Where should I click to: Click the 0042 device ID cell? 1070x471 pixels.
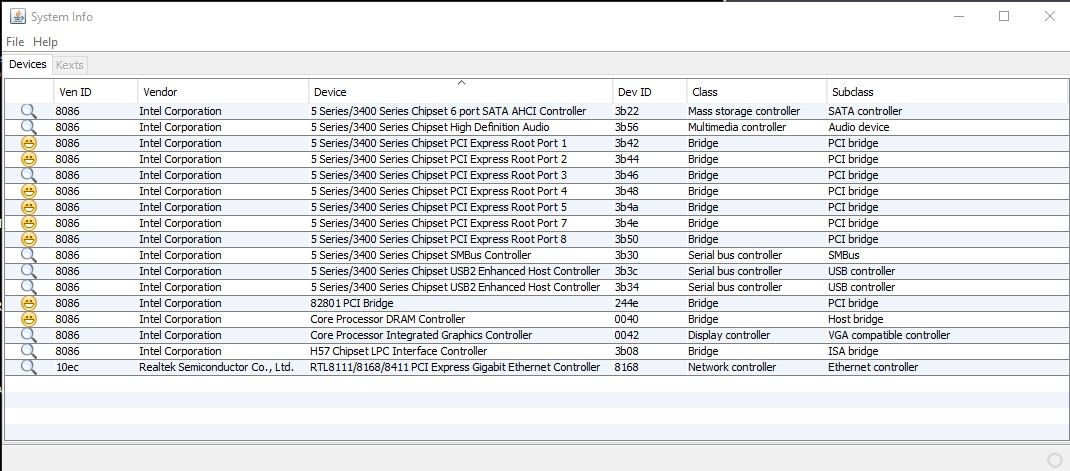point(626,335)
